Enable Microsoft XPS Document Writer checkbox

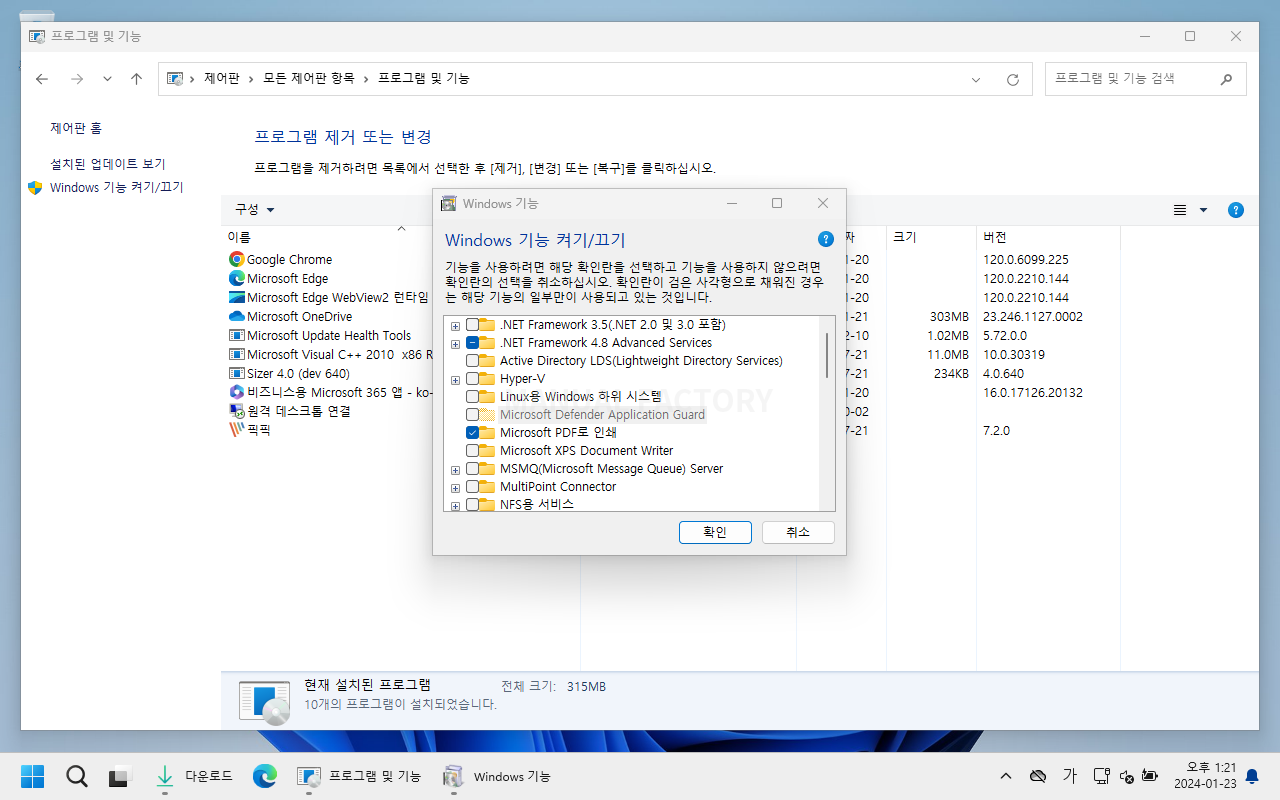point(472,451)
